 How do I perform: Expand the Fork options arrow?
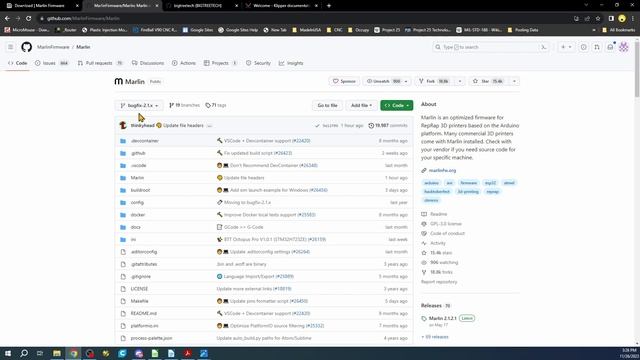click(x=460, y=81)
